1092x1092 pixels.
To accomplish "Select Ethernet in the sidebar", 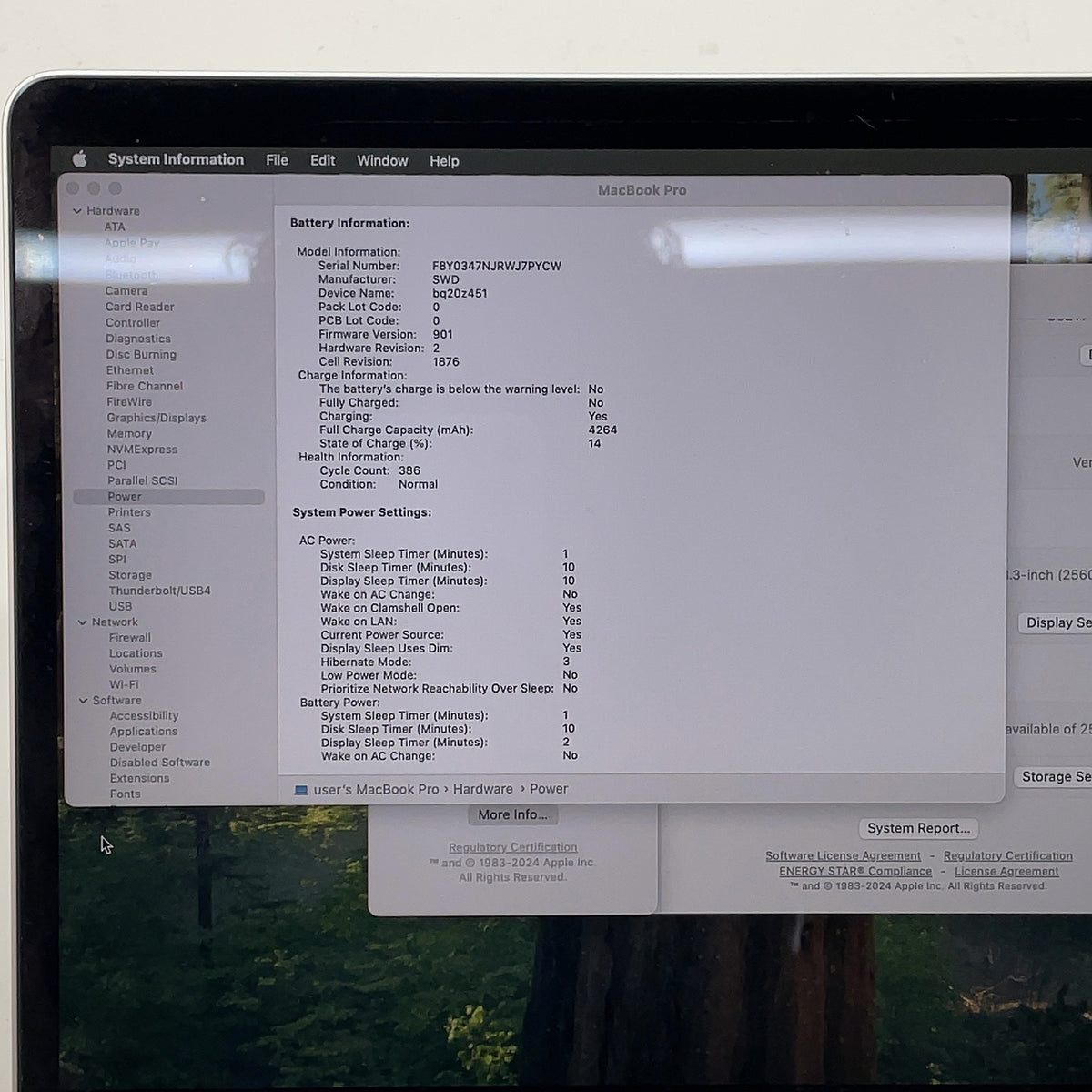I will point(130,370).
